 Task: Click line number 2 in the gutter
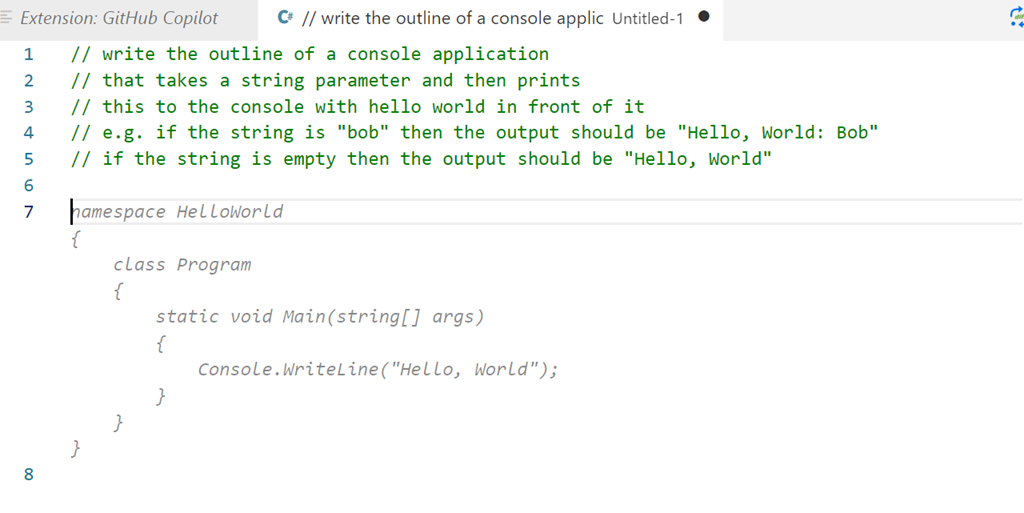pyautogui.click(x=28, y=80)
